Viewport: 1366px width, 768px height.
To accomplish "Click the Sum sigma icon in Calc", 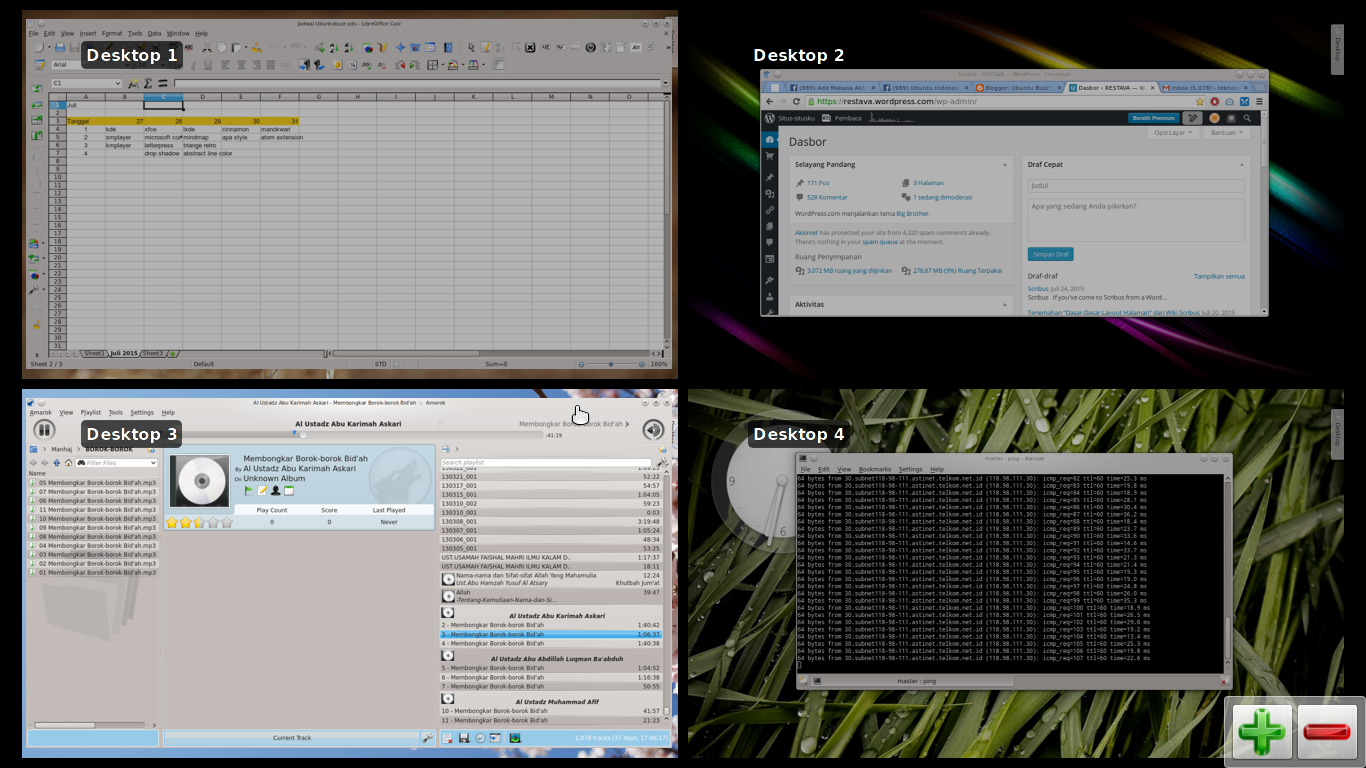I will point(148,83).
